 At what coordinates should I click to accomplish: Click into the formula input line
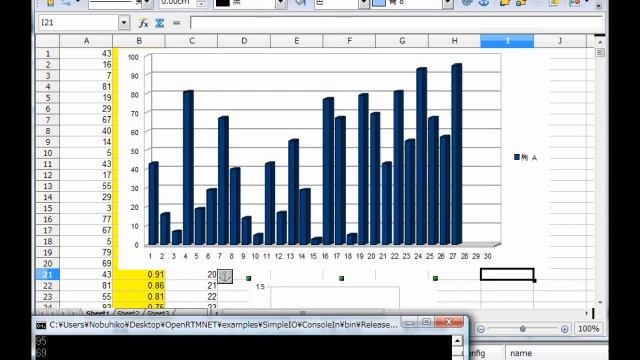click(397, 23)
